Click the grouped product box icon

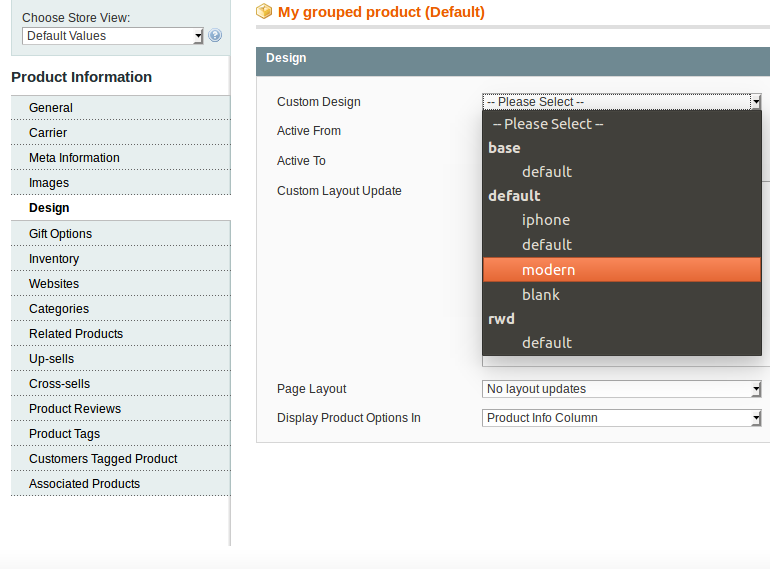tap(264, 12)
